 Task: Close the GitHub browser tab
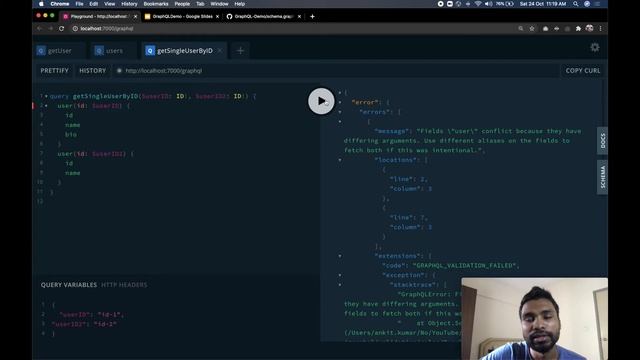299,16
